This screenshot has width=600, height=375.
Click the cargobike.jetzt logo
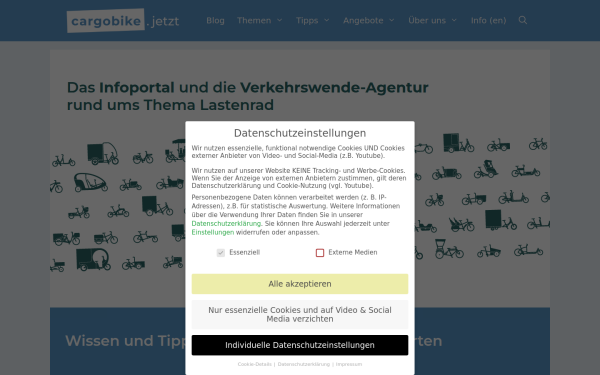123,21
